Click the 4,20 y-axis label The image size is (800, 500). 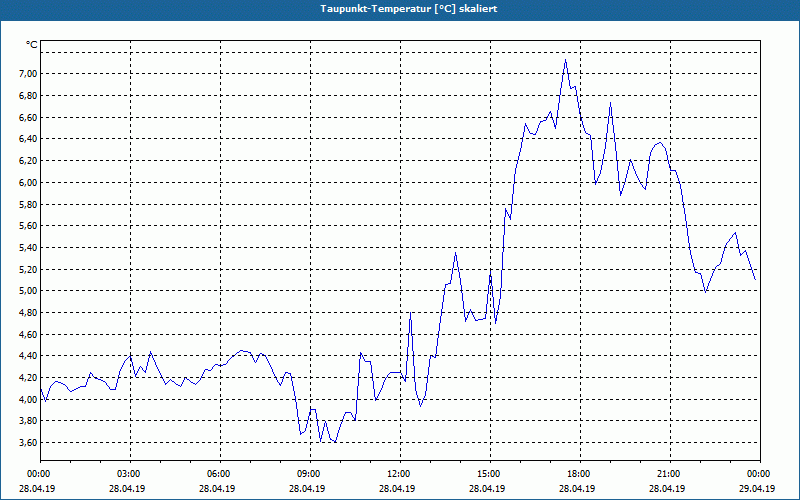click(x=29, y=378)
